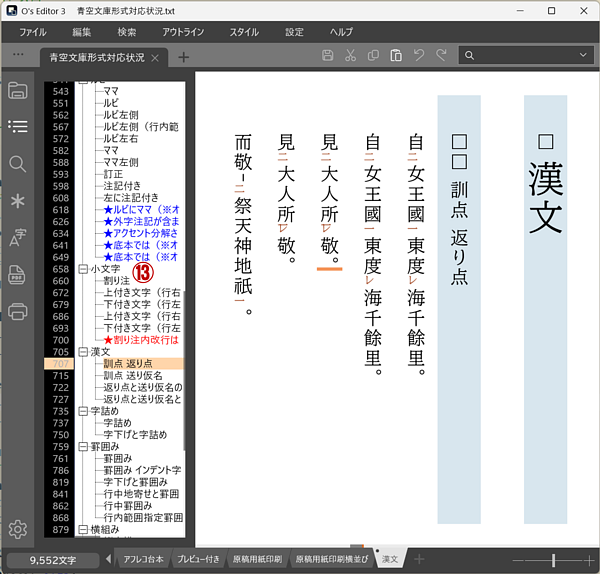
Task: Select outline item 字下げと字詰め
Action: (135, 435)
